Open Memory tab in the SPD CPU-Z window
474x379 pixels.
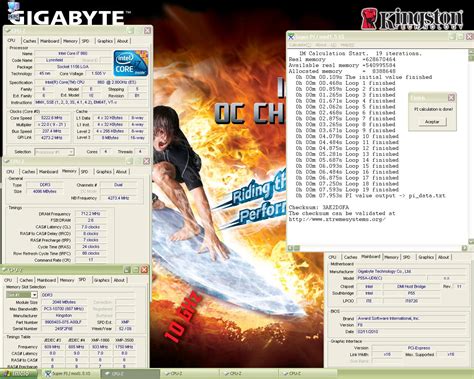tap(67, 280)
